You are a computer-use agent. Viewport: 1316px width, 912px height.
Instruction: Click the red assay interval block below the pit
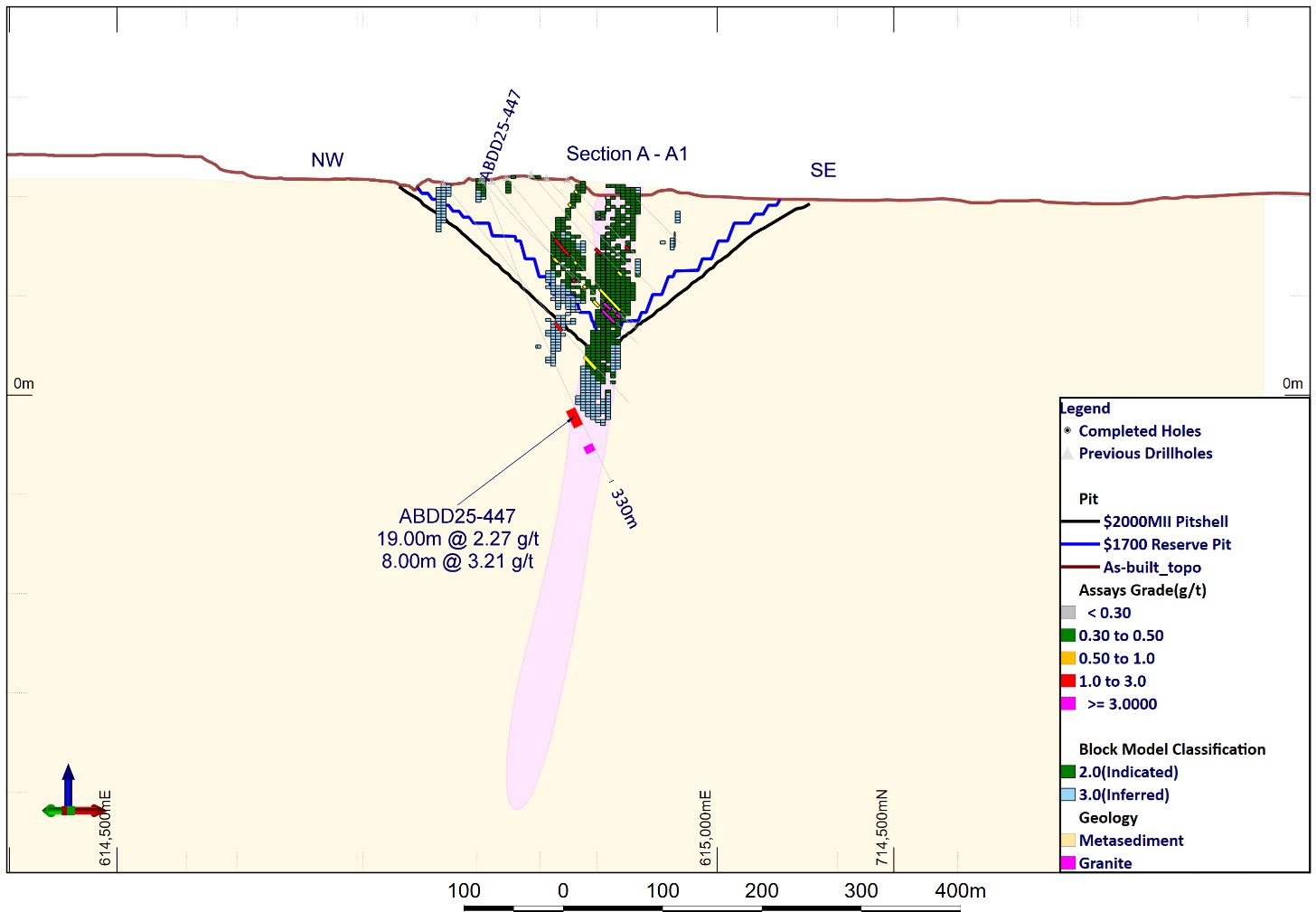point(574,418)
